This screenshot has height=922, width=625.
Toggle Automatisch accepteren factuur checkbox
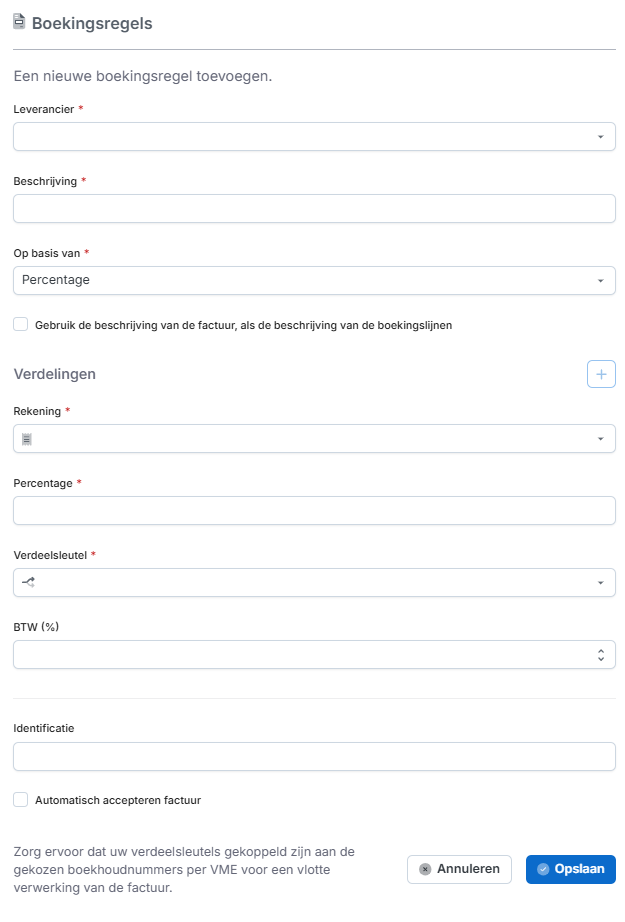pos(21,800)
